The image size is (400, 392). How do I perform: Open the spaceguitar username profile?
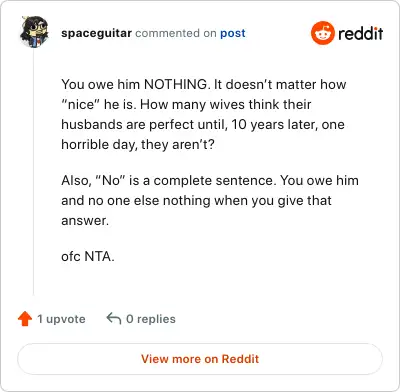[96, 33]
